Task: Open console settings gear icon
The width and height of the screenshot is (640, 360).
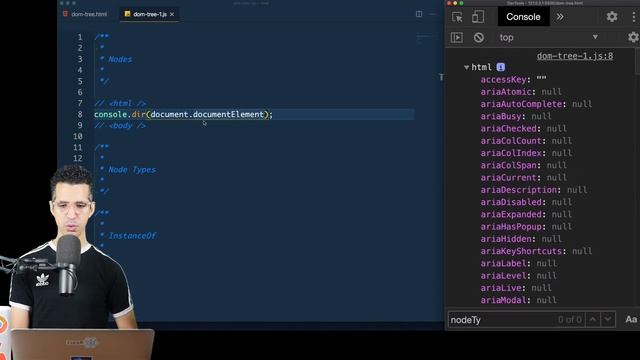Action: [633, 37]
